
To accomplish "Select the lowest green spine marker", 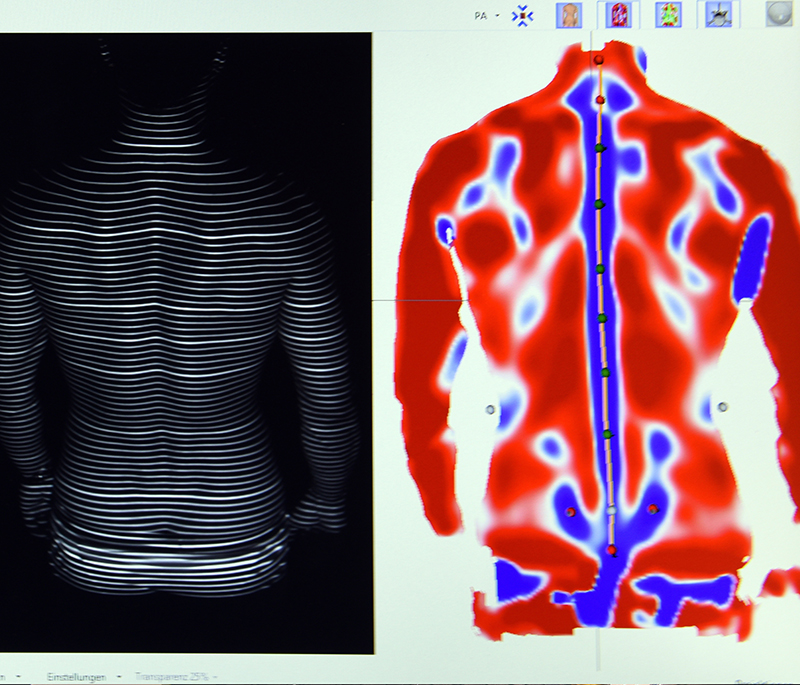I will tap(607, 435).
